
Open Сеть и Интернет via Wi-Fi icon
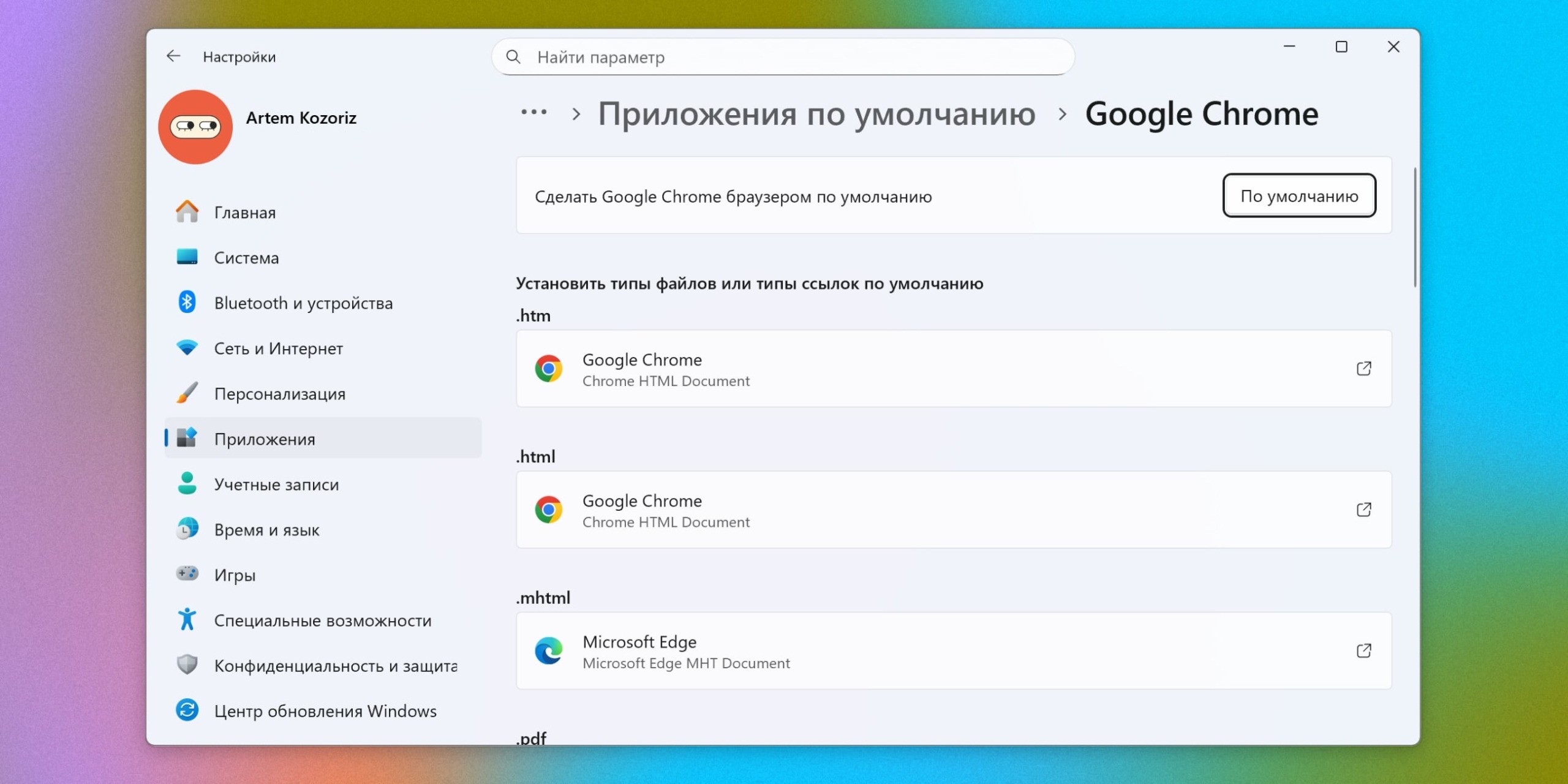pos(187,347)
